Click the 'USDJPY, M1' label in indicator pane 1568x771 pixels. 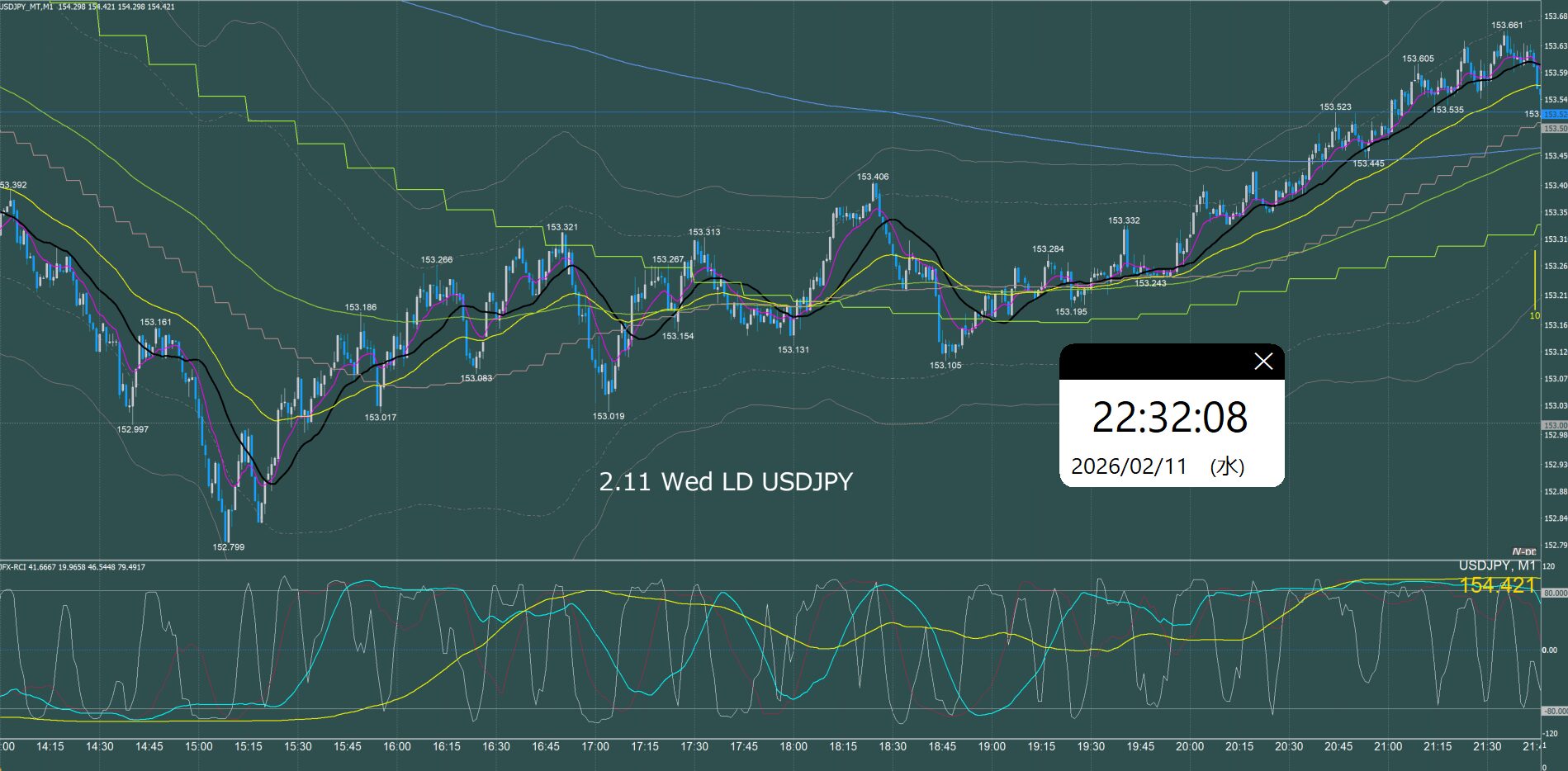point(1496,565)
